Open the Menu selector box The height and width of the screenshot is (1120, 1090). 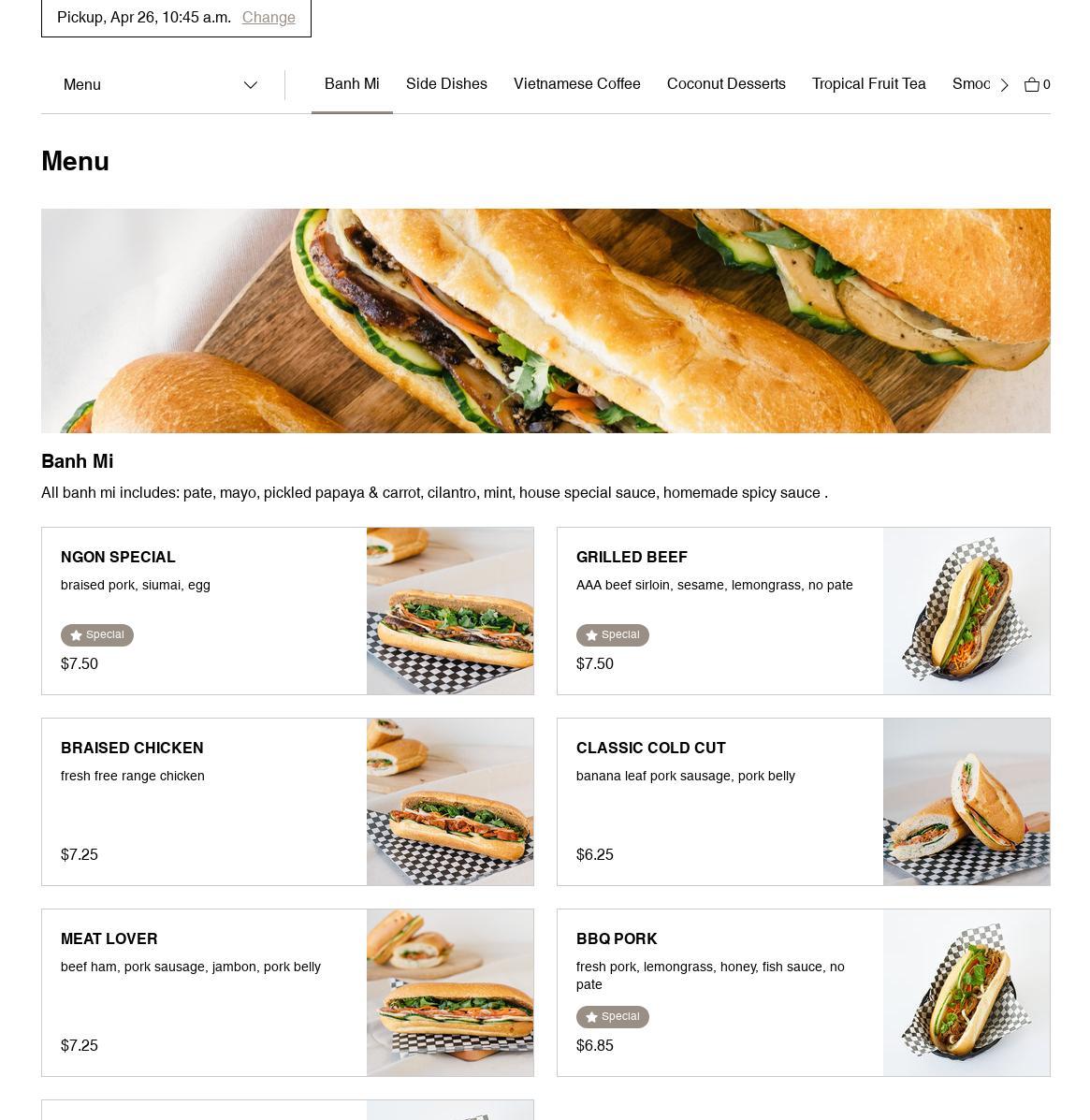click(163, 85)
